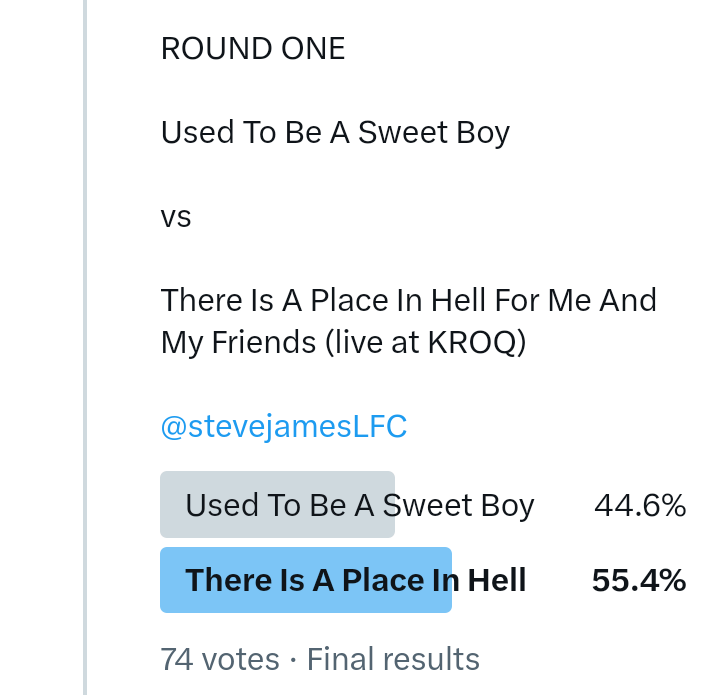Click the "74 votes" count
The width and height of the screenshot is (720, 695).
[219, 660]
